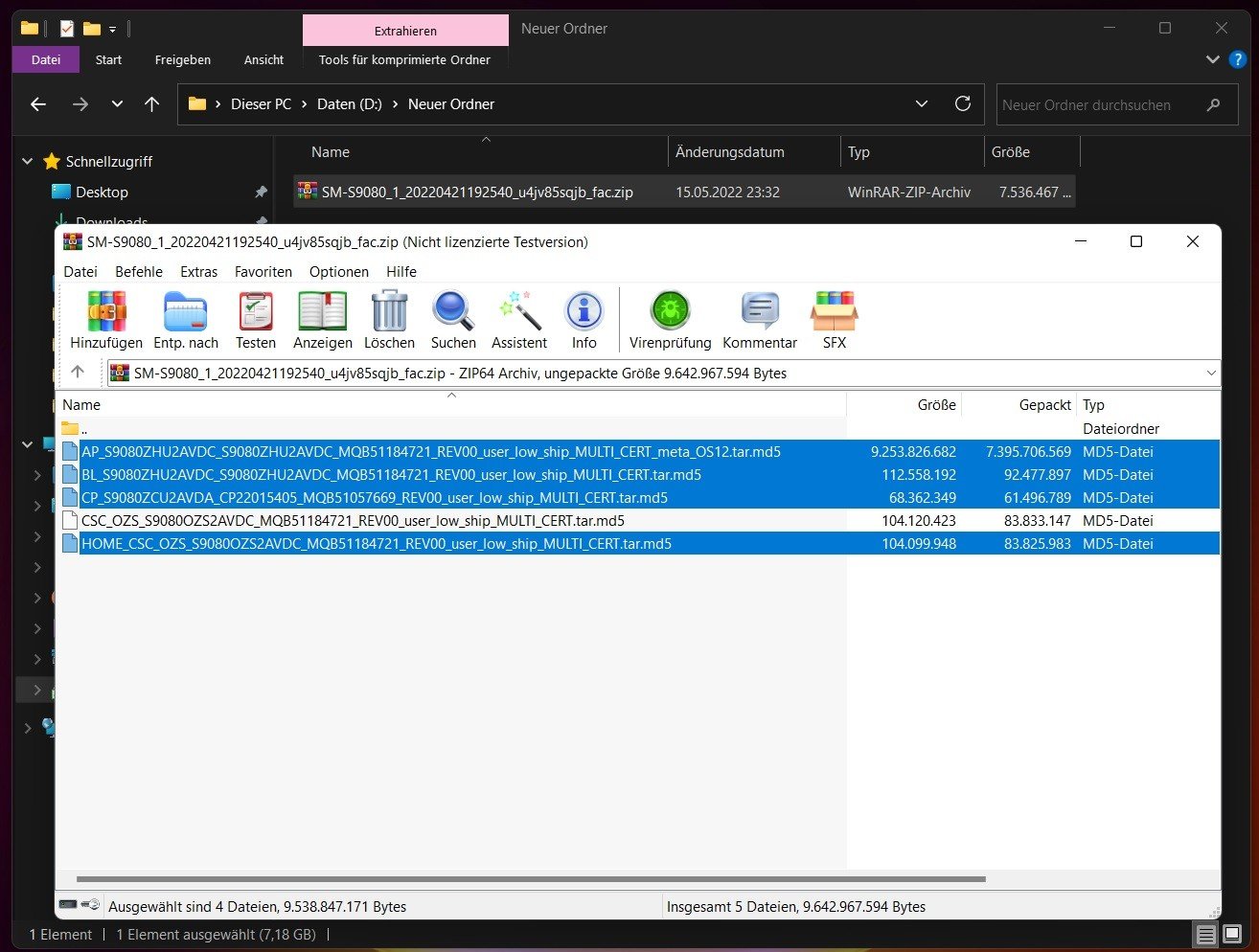Expand the Explorer address bar history dropdown

pos(922,103)
